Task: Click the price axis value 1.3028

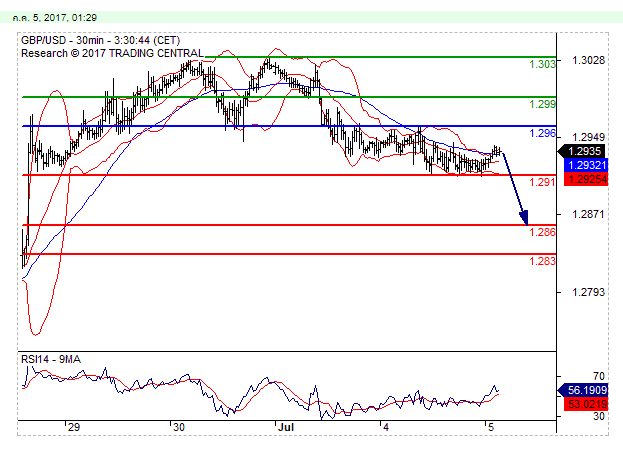Action: (588, 60)
